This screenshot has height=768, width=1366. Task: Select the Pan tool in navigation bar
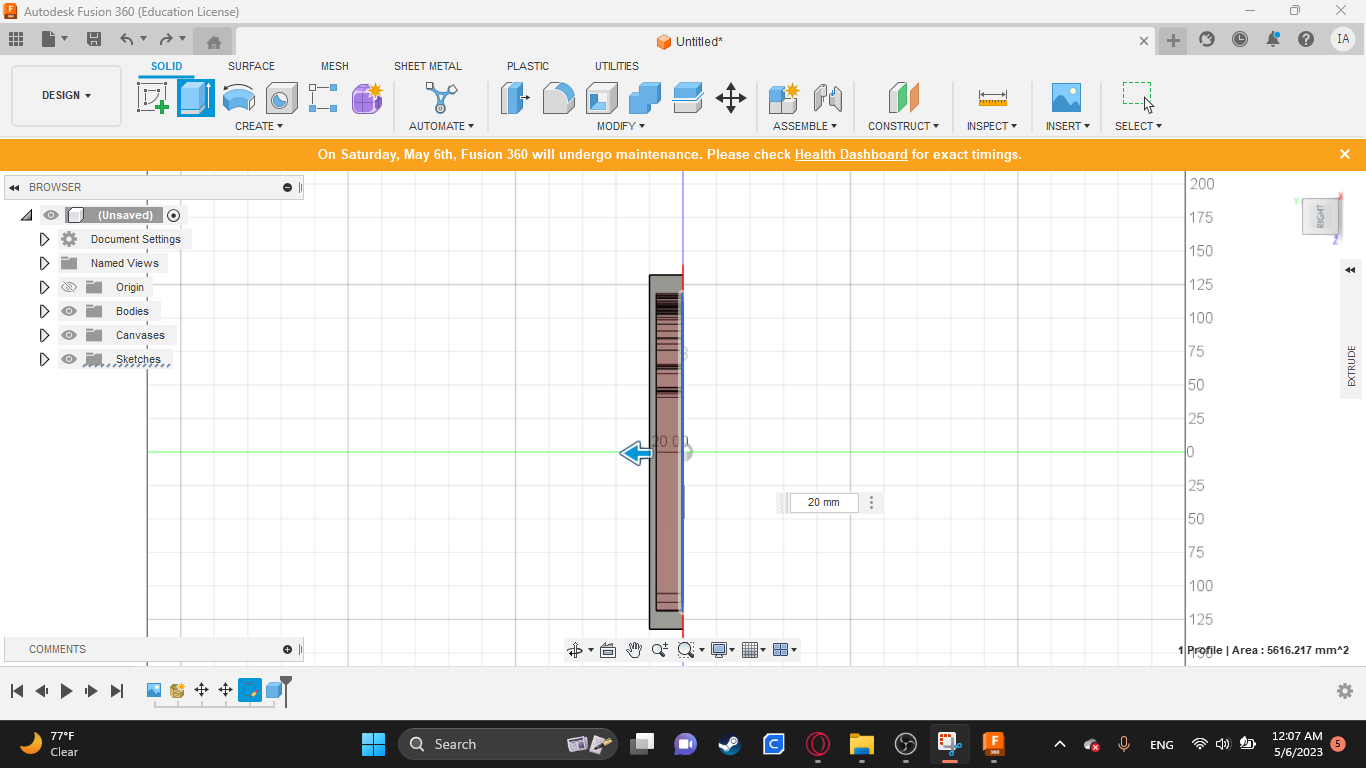633,649
